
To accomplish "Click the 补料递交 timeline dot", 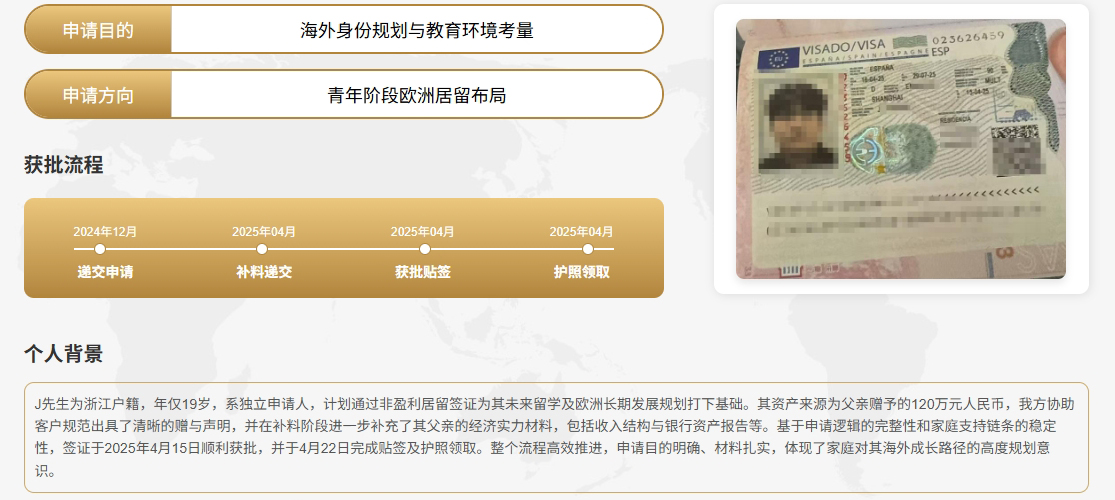I will tap(262, 249).
